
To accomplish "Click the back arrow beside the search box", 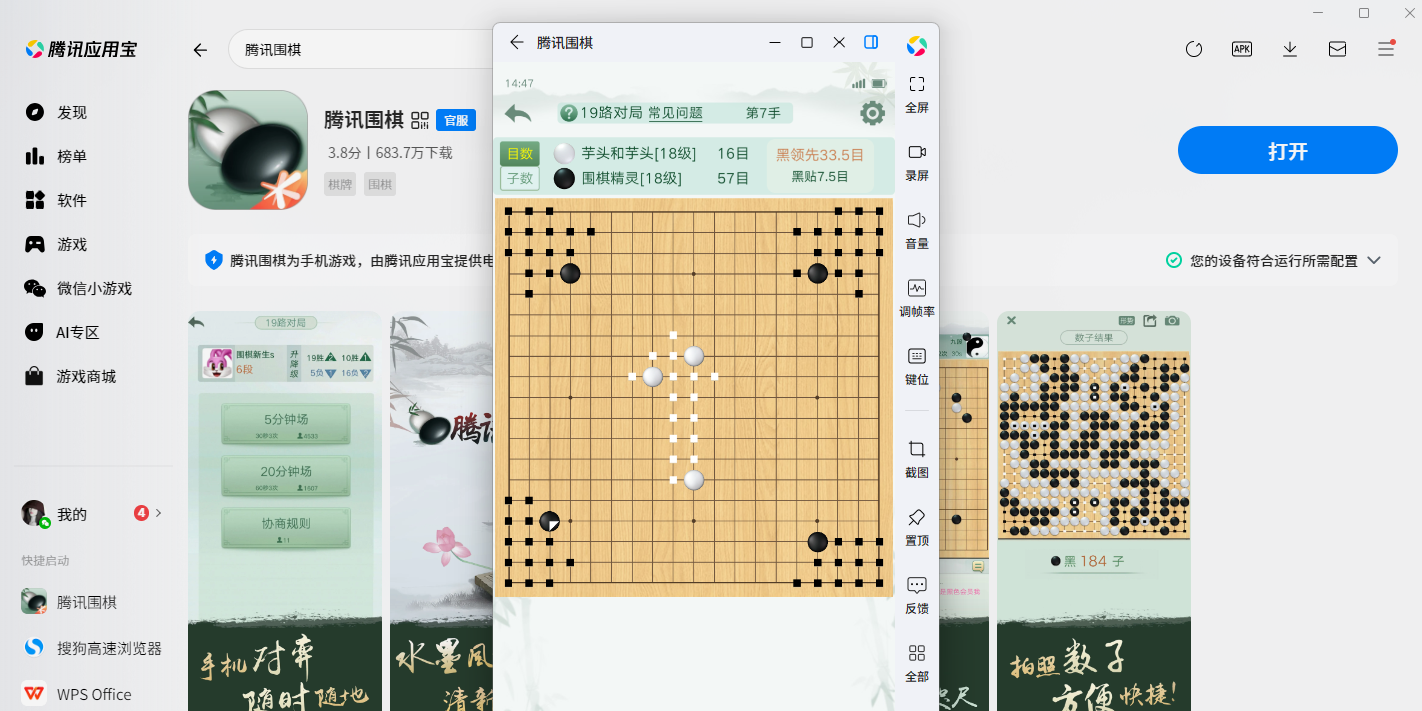I will point(201,50).
